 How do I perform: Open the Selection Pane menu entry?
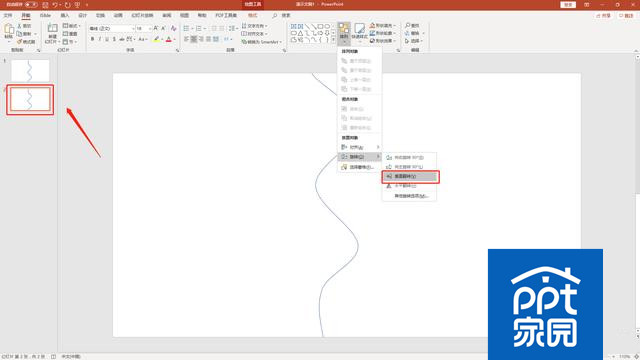(360, 167)
